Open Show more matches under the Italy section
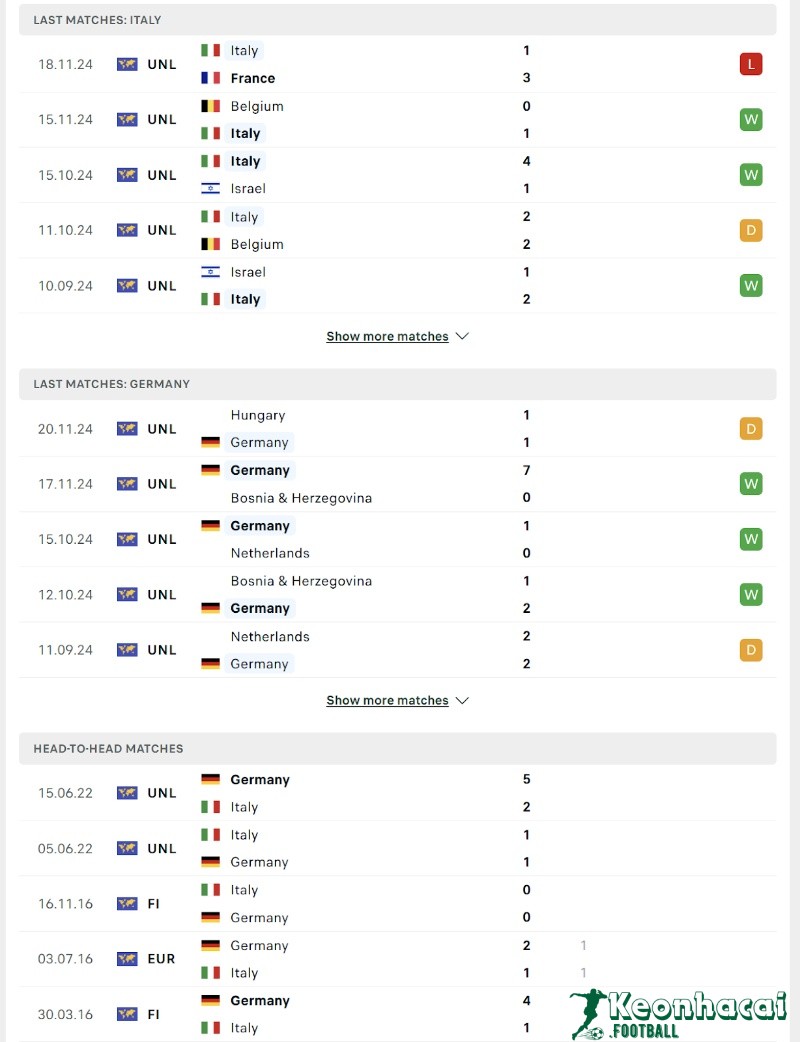Screen dimensions: 800x1042 (x=388, y=336)
